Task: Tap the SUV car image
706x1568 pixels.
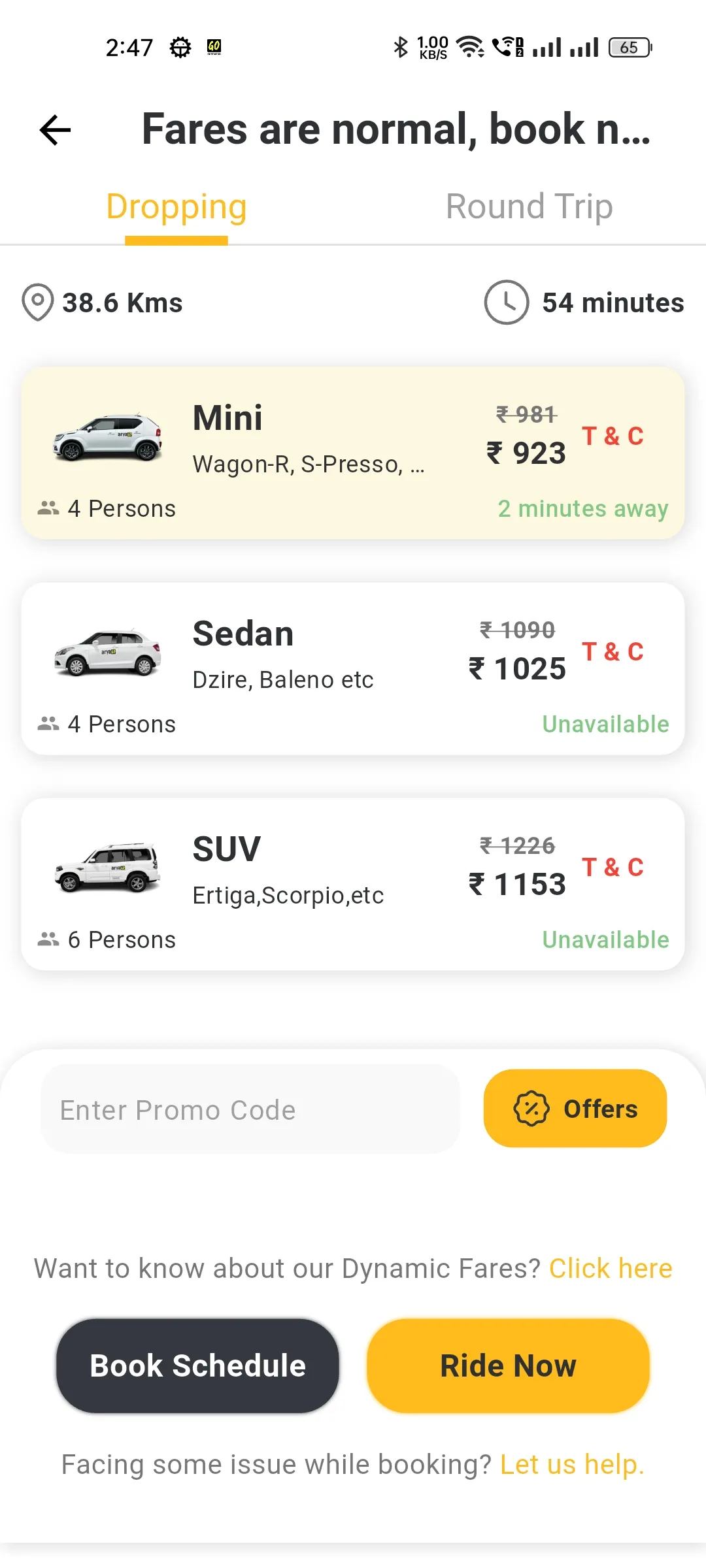Action: click(108, 868)
